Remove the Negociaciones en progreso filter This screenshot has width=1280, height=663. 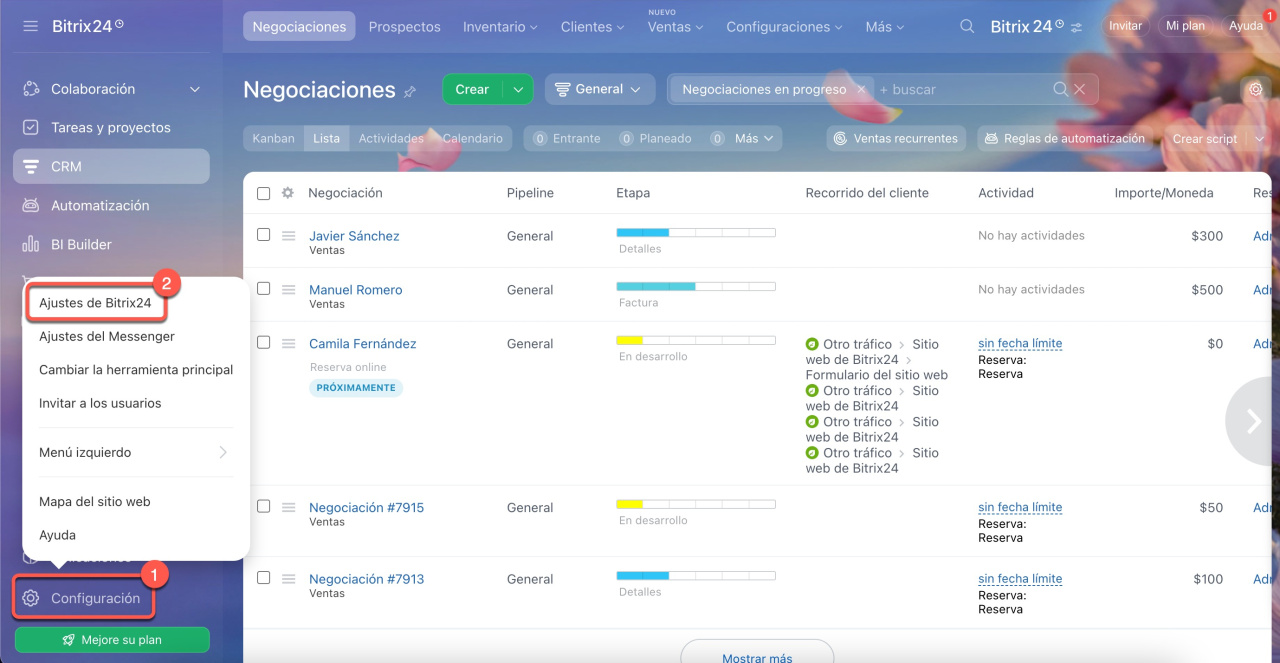[861, 89]
